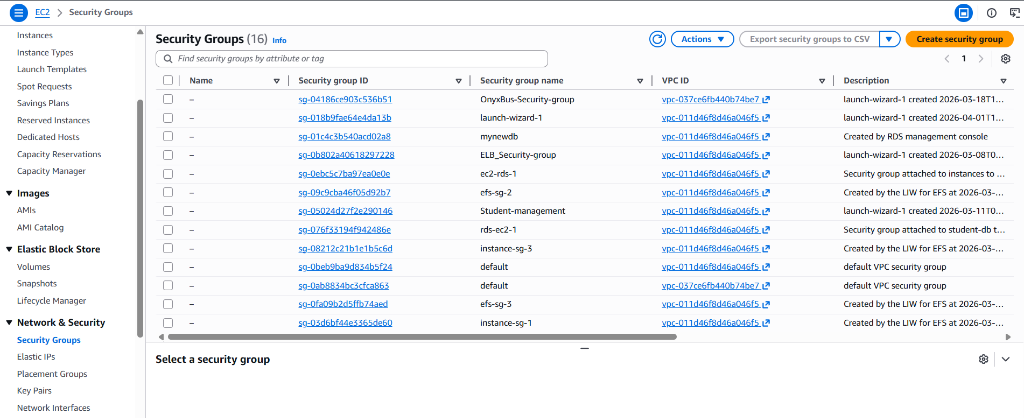Open table preferences gear icon

point(1006,59)
